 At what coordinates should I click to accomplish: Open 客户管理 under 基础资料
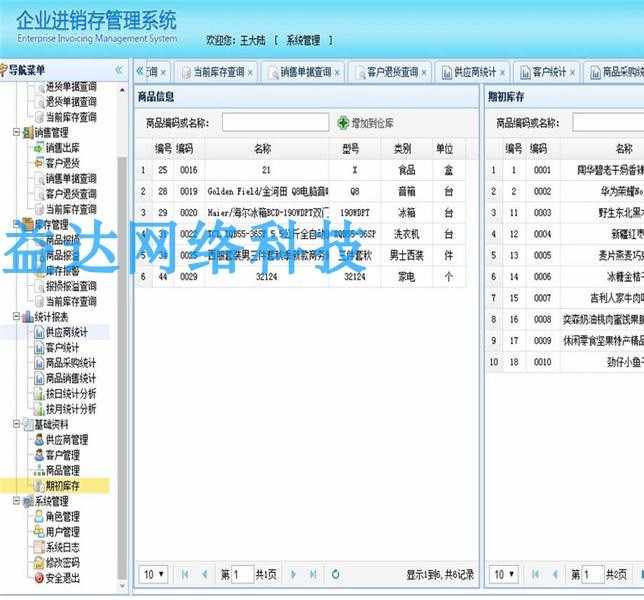pos(62,455)
